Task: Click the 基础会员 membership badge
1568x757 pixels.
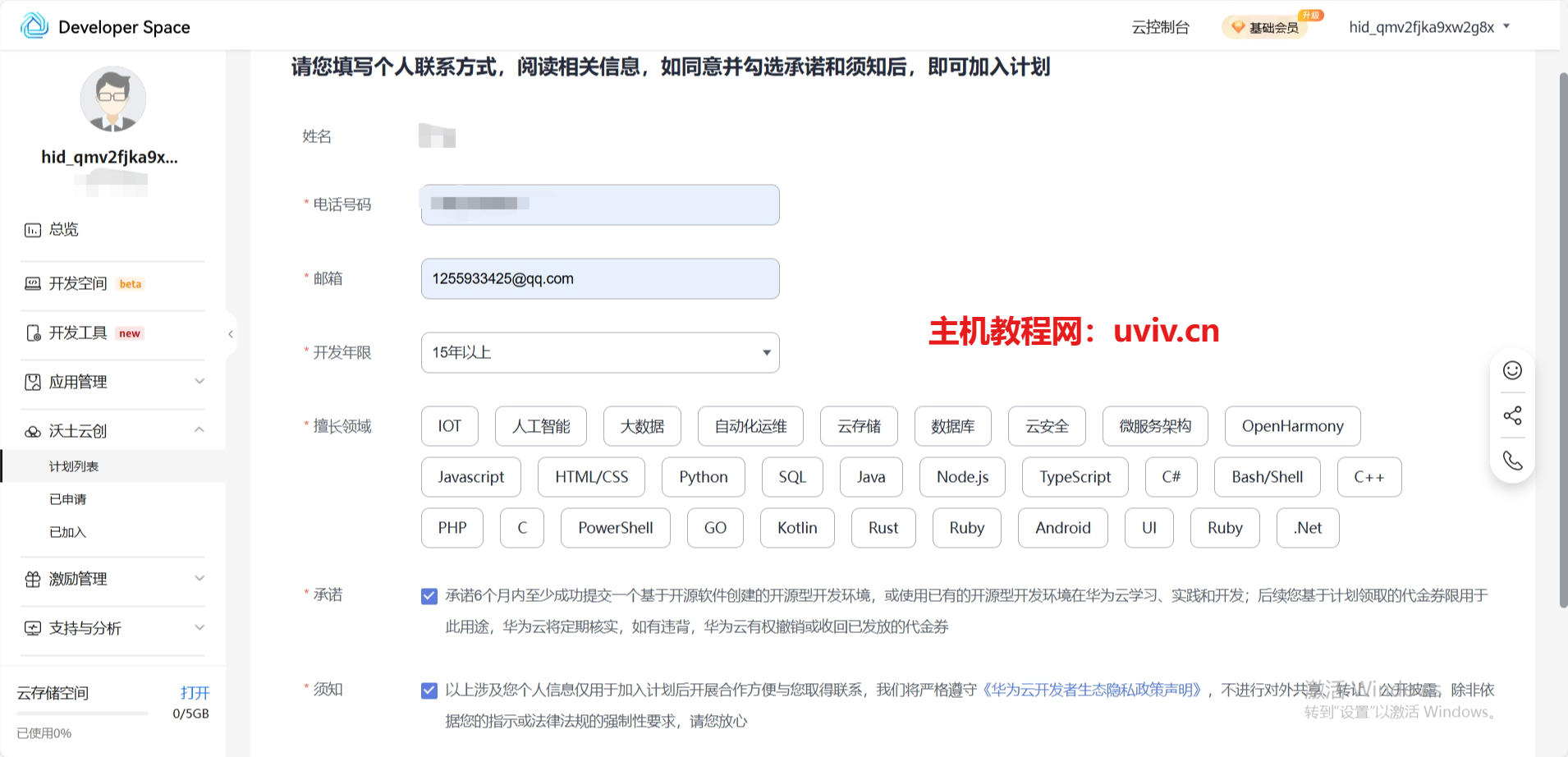Action: click(x=1266, y=27)
